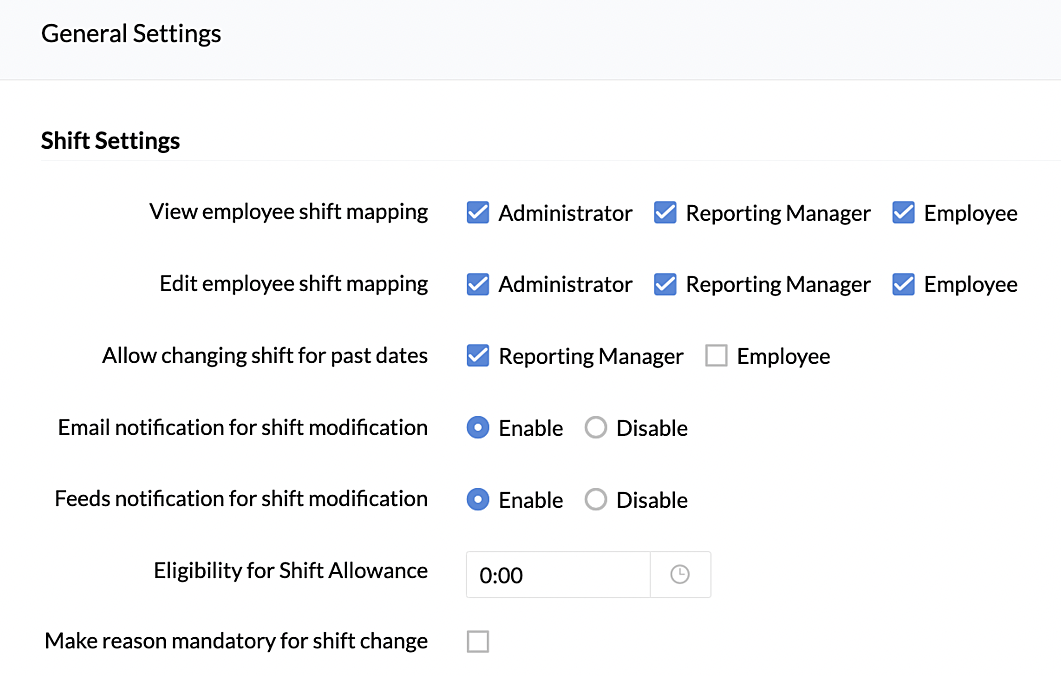Uncheck Employee for View employee shift mapping
Image resolution: width=1061 pixels, height=676 pixels.
tap(904, 213)
